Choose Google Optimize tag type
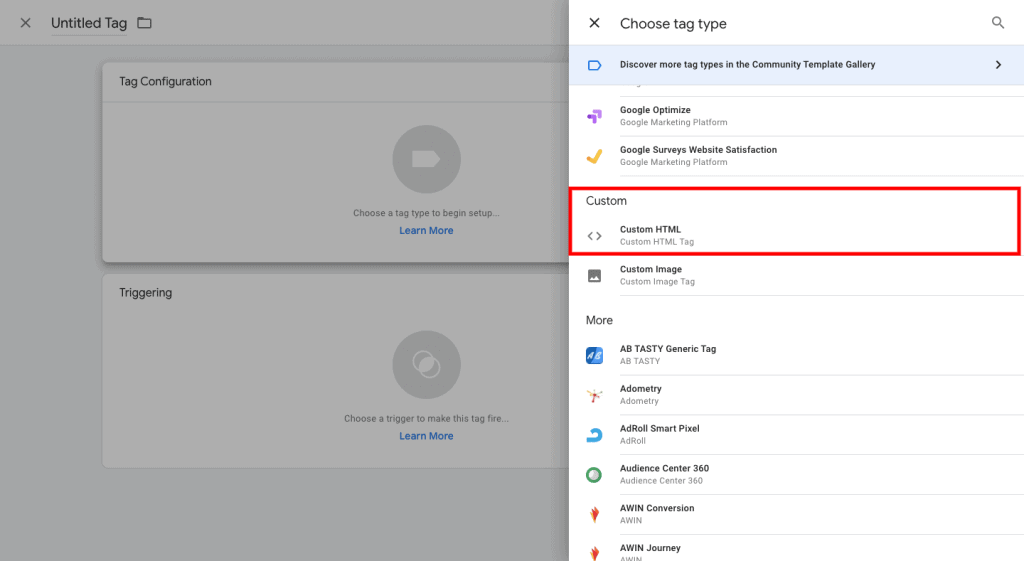Screen dimensions: 1024x561 pyautogui.click(x=796, y=116)
